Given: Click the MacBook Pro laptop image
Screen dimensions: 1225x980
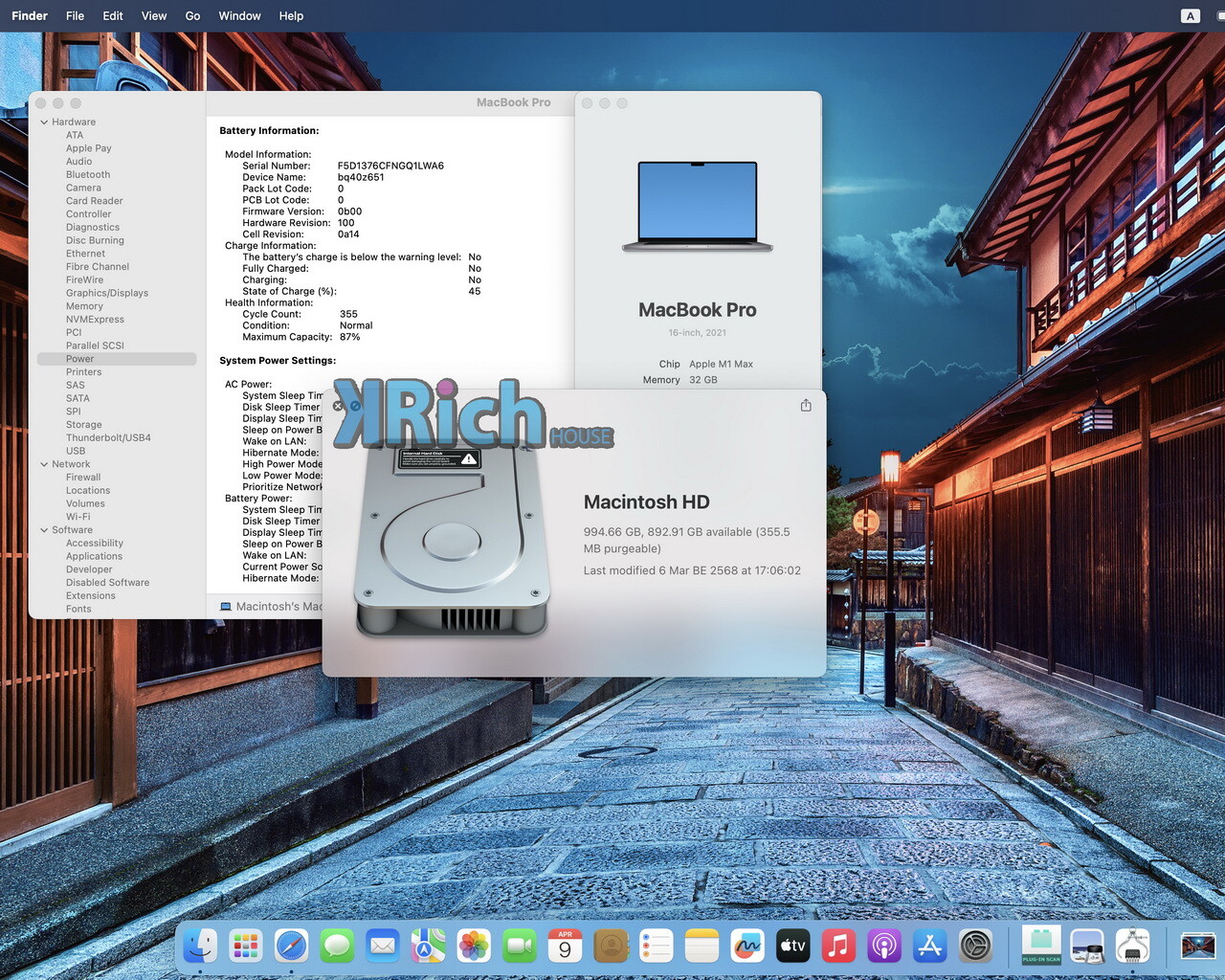Looking at the screenshot, I should [698, 206].
